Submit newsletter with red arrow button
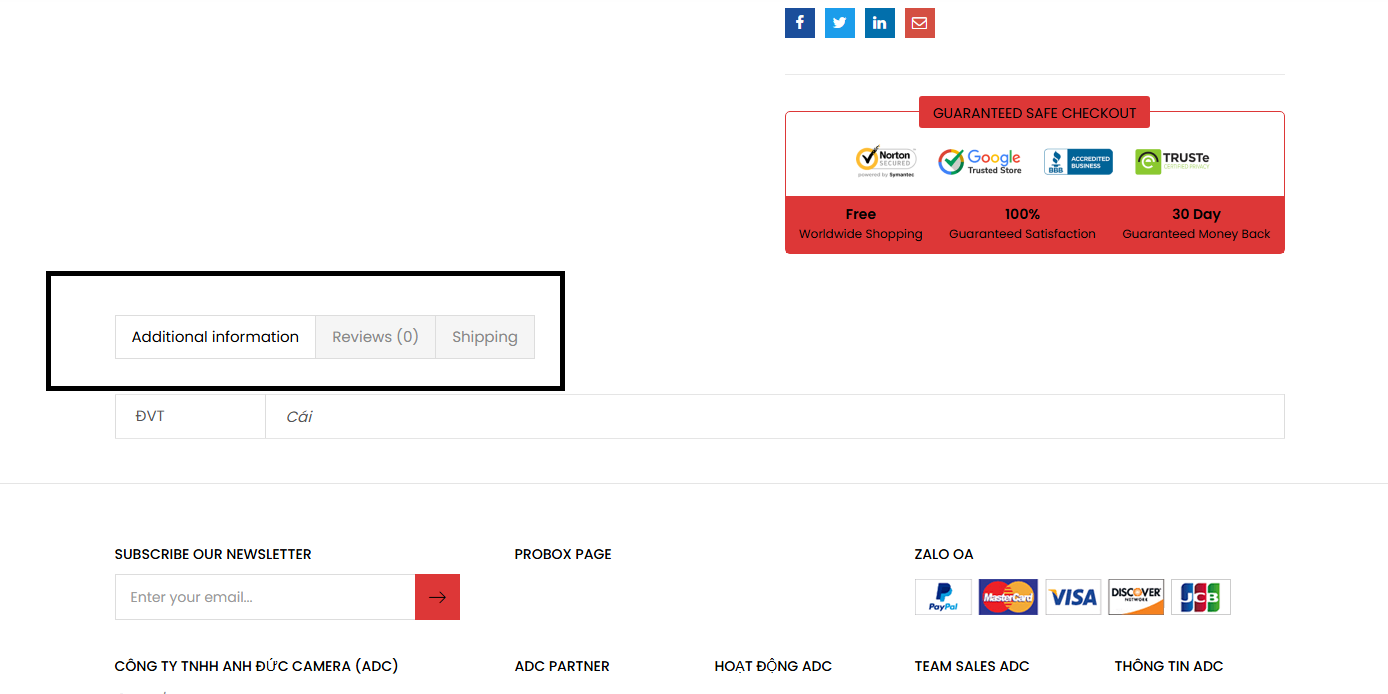The image size is (1388, 694). click(437, 597)
